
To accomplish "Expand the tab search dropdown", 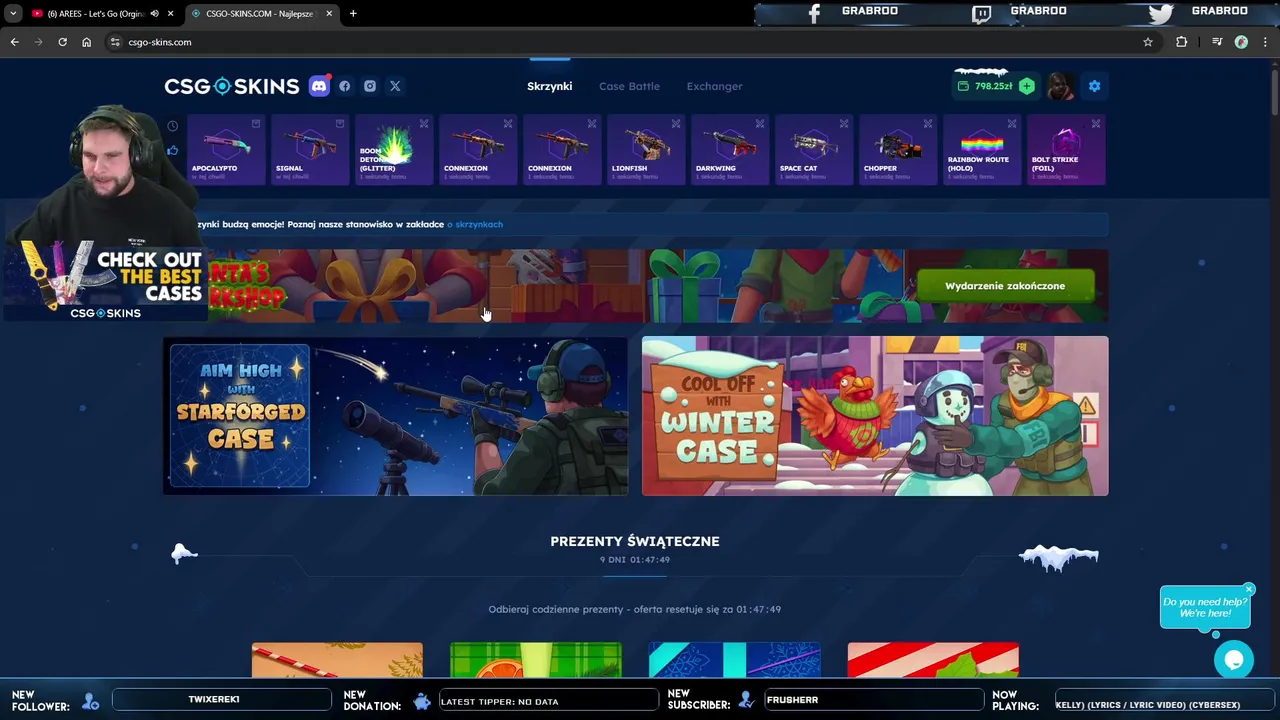I will click(13, 14).
